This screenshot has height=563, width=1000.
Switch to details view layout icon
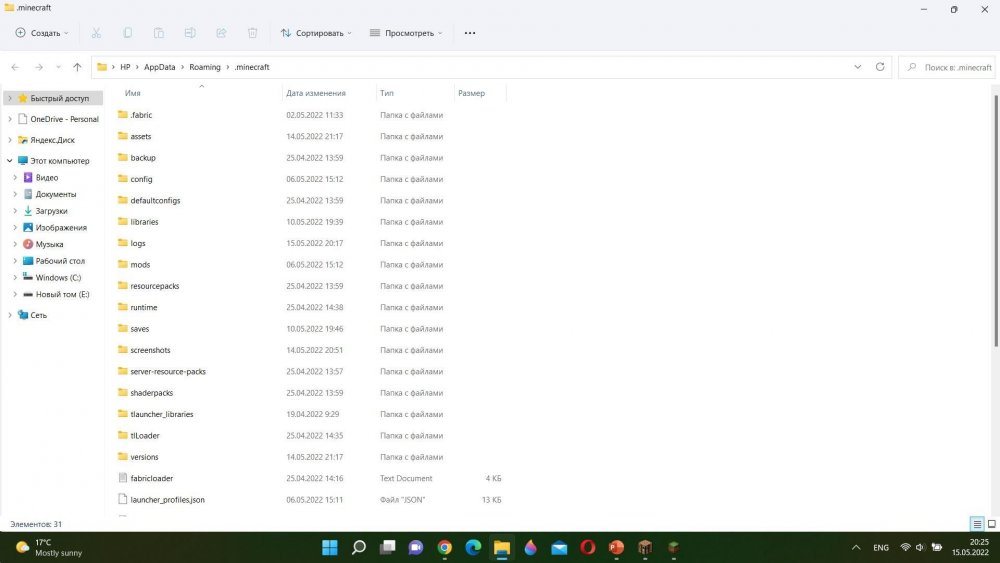pos(977,524)
